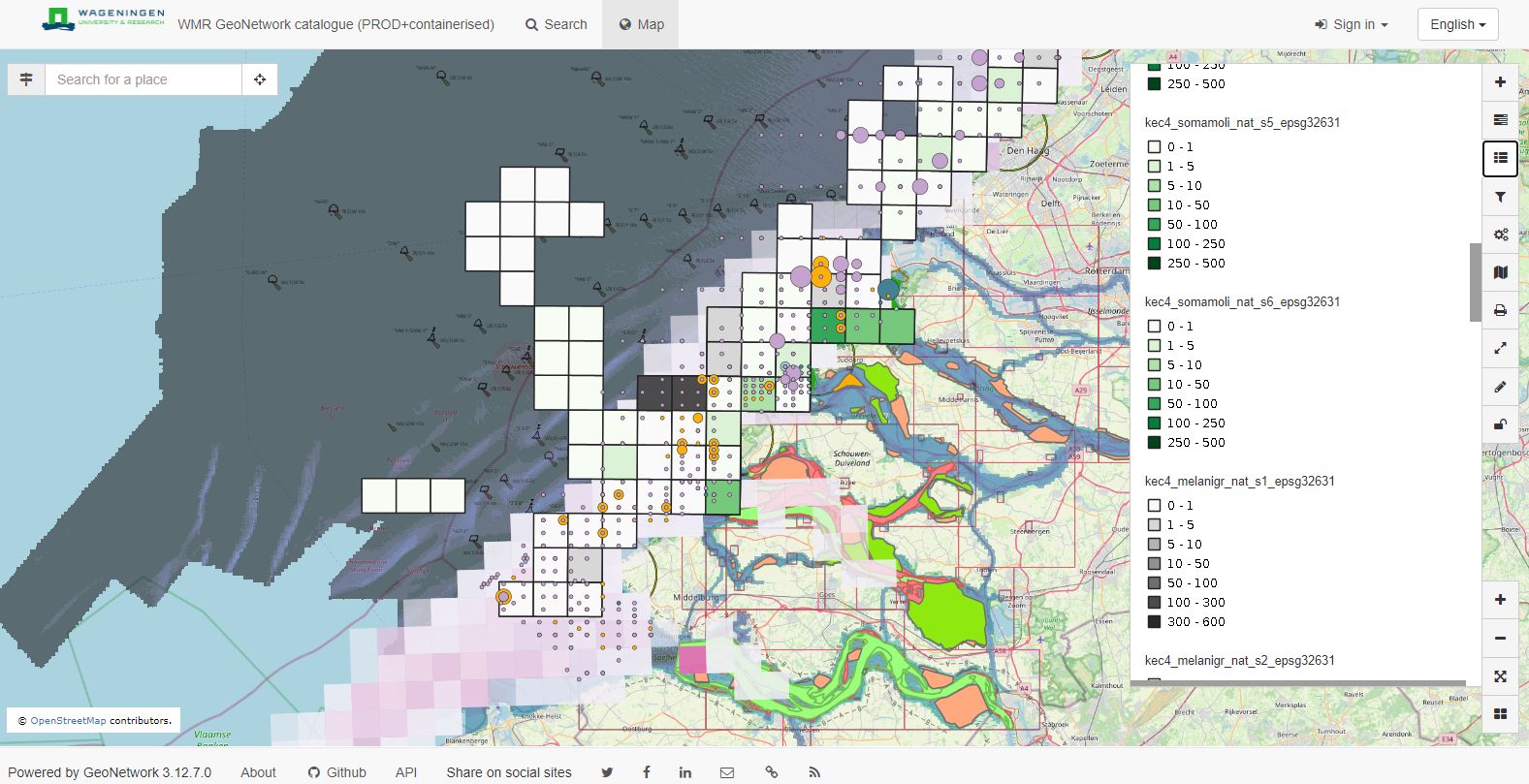
Task: Open the manage layers panel icon
Action: [1500, 120]
